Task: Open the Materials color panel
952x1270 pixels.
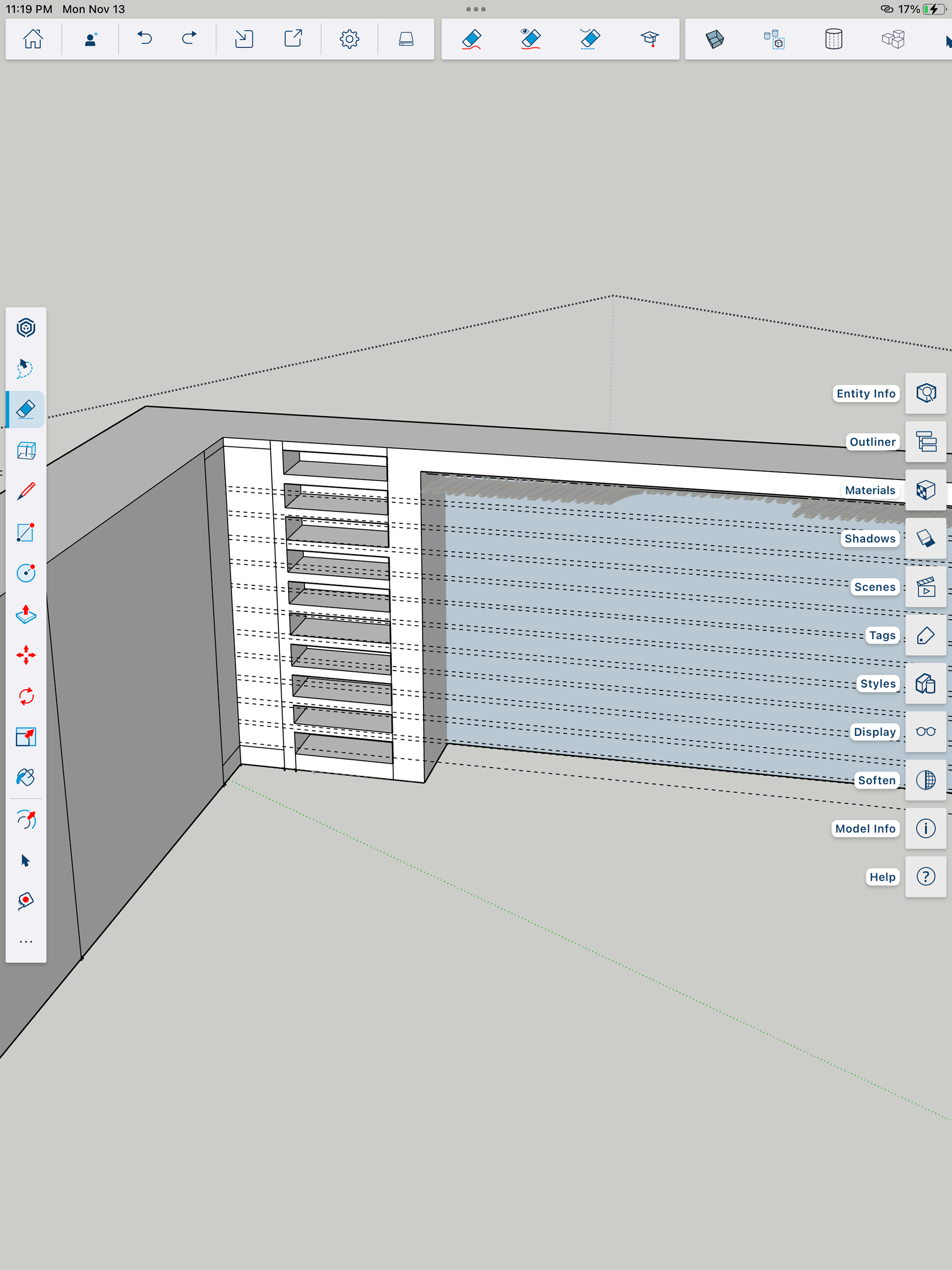Action: click(925, 490)
